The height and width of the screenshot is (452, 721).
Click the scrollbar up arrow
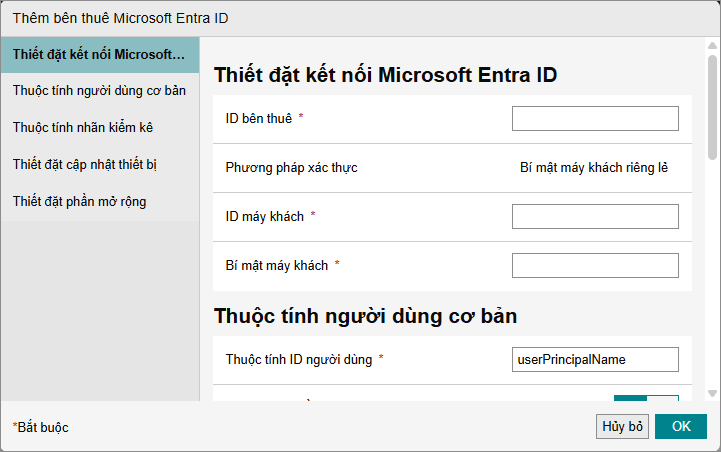[x=712, y=45]
